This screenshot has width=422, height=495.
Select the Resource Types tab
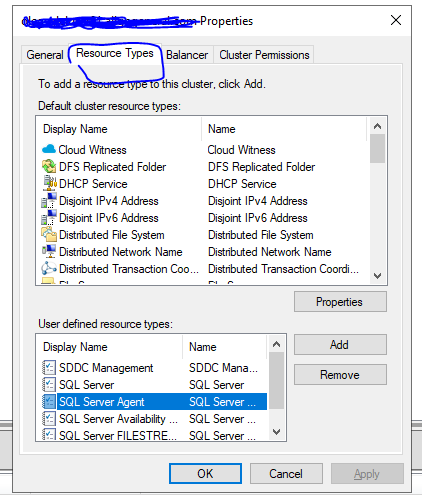click(x=115, y=53)
